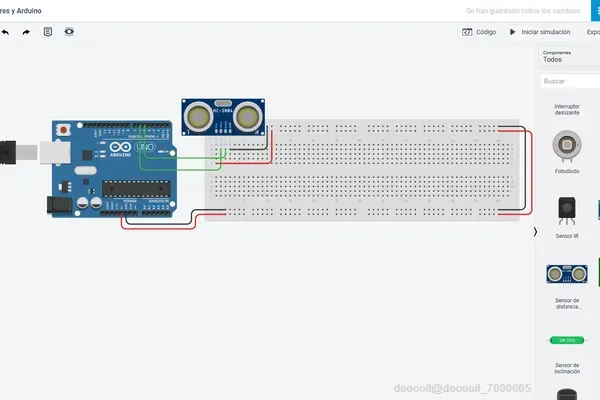Open the Código editor panel

pos(479,32)
